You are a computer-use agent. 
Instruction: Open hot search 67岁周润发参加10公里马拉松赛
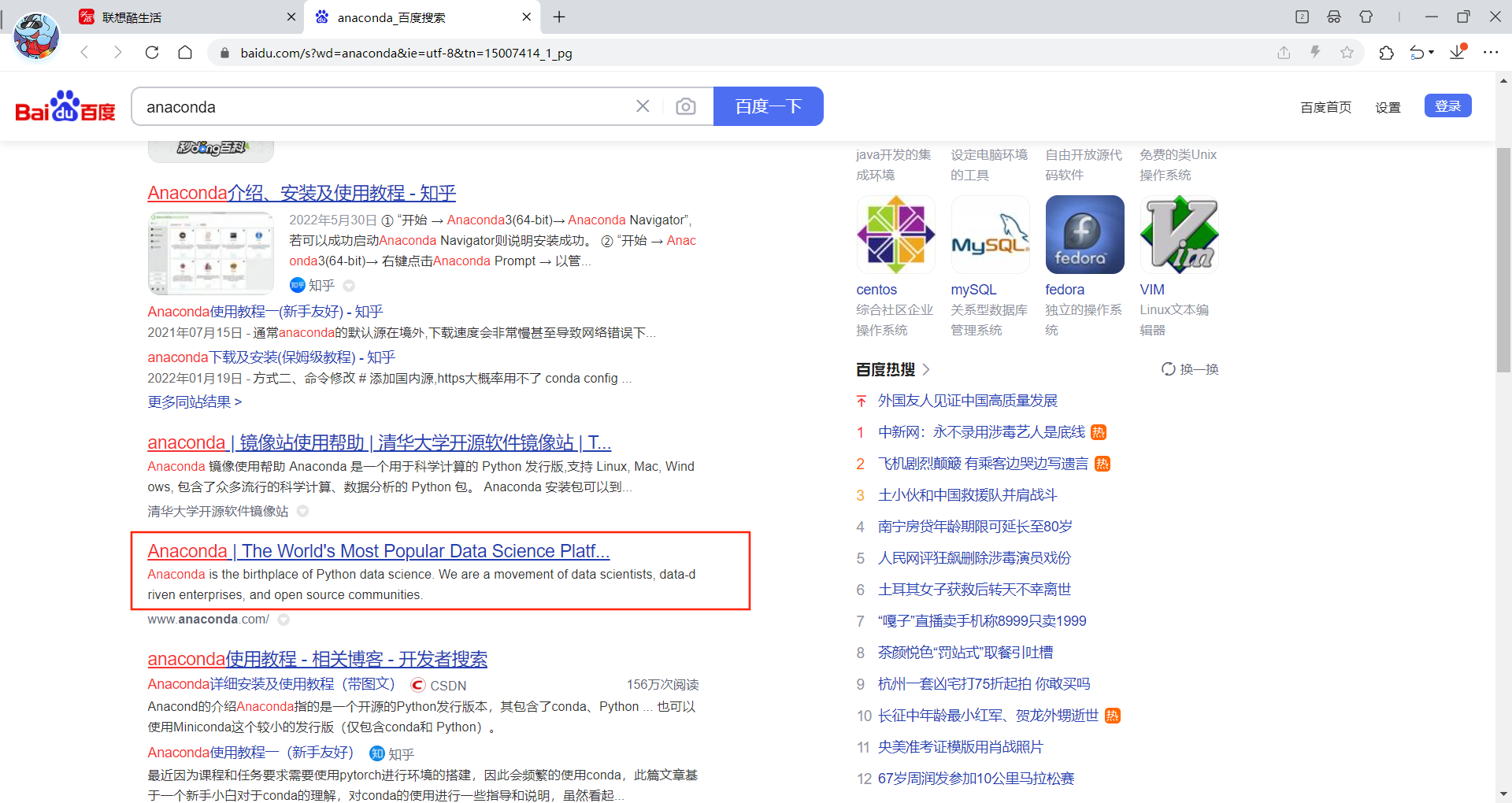coord(976,779)
